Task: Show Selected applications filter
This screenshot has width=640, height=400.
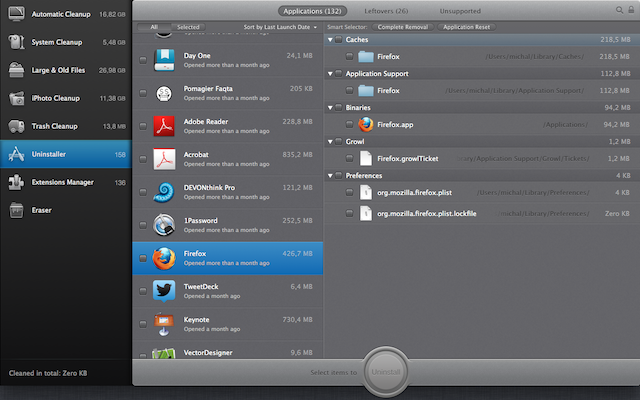Action: 188,27
